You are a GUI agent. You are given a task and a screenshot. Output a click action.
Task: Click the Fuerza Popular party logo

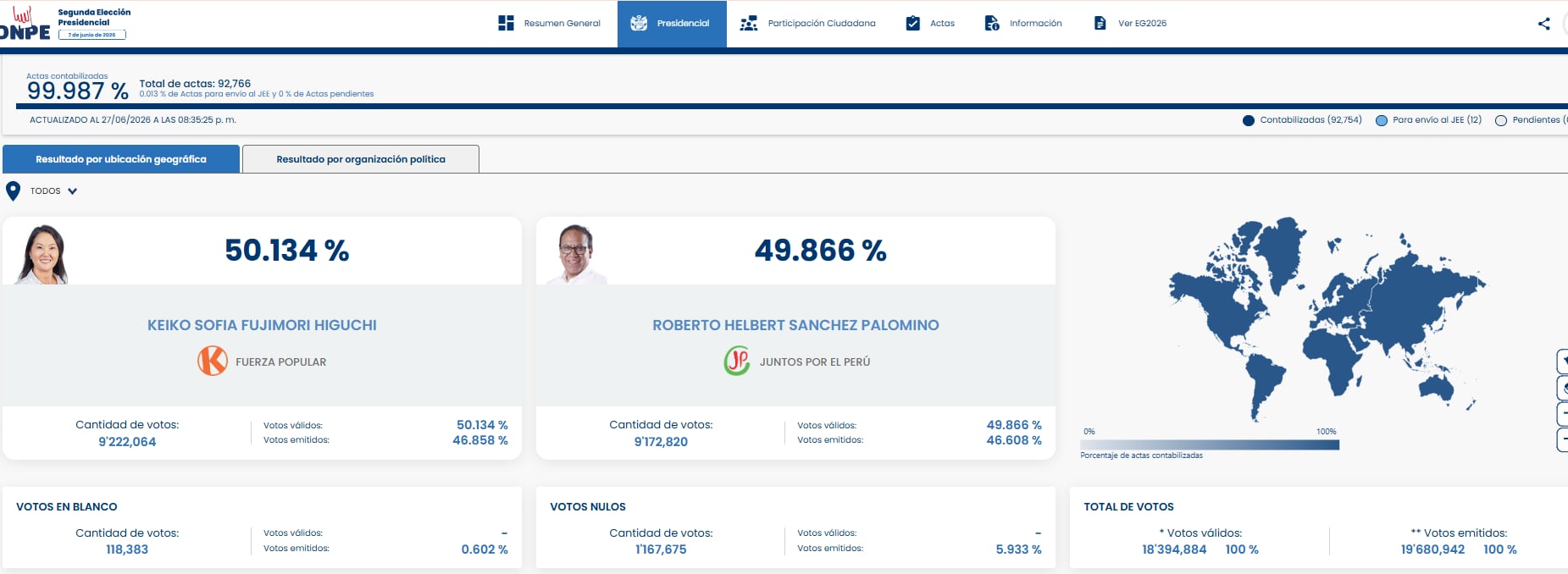[213, 361]
